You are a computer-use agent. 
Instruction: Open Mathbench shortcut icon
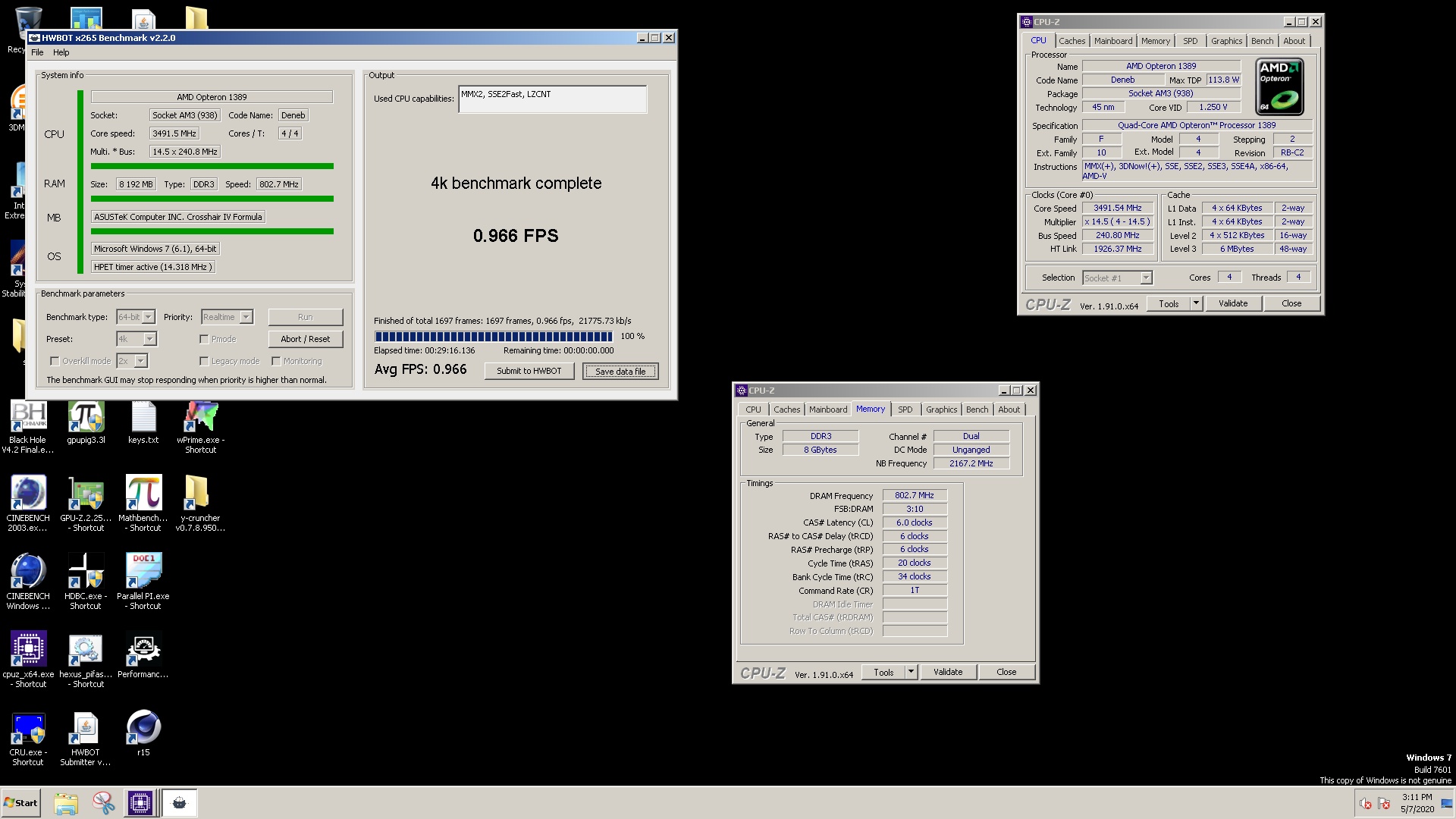143,504
